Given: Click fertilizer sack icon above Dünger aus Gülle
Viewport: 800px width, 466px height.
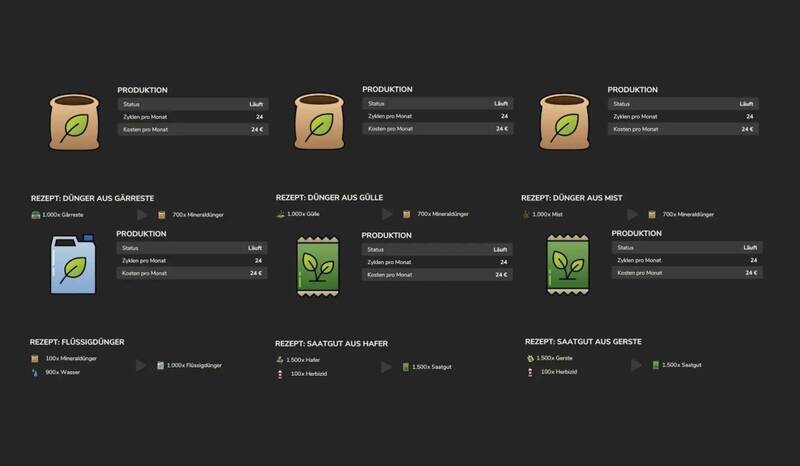Looking at the screenshot, I should [x=319, y=121].
